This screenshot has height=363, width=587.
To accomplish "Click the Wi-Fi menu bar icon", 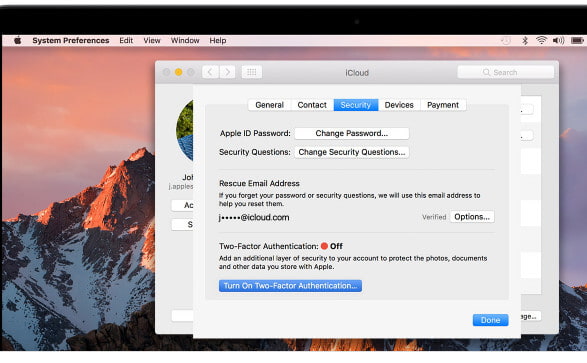I will pos(541,40).
